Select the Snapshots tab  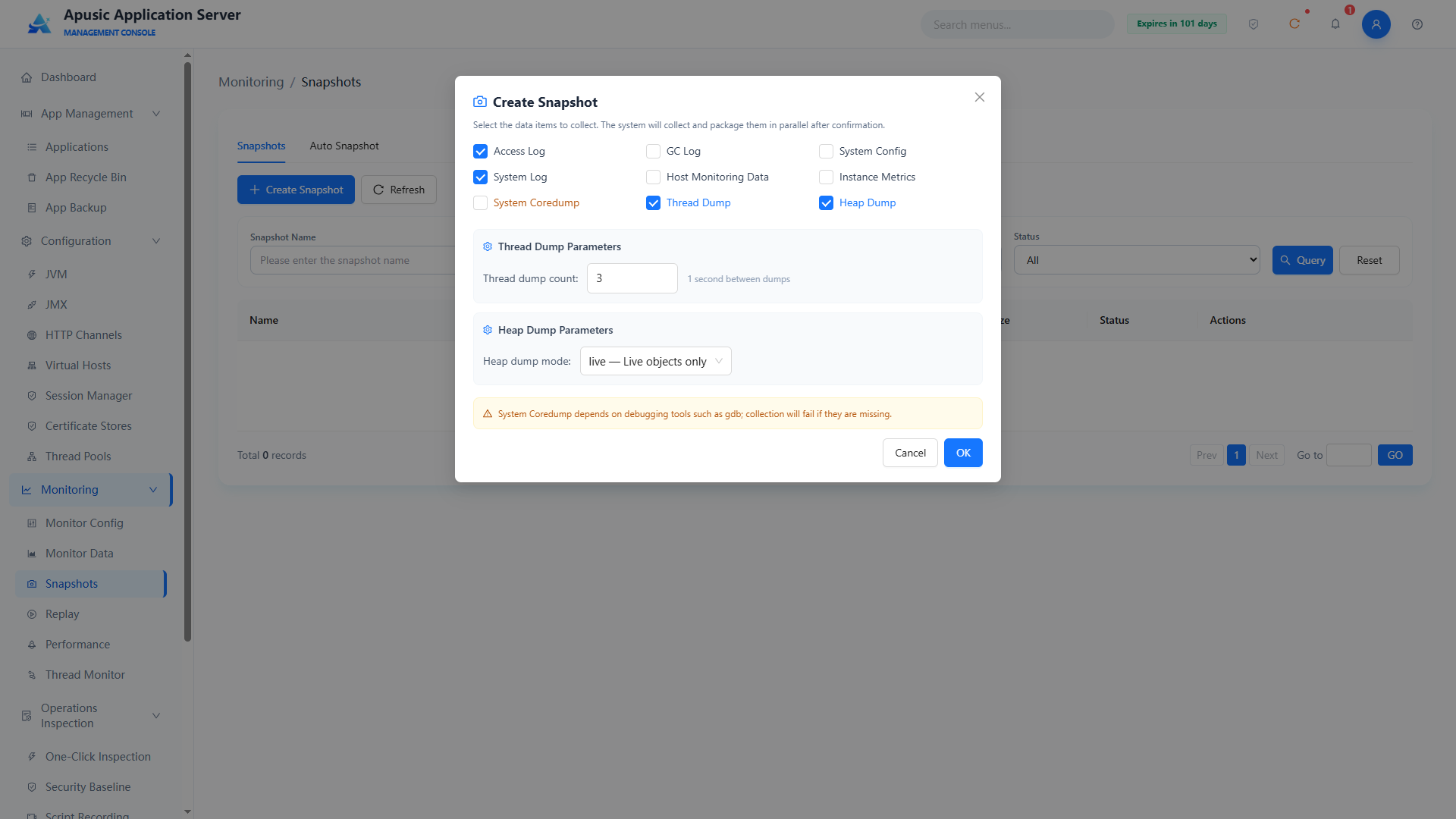[x=261, y=146]
